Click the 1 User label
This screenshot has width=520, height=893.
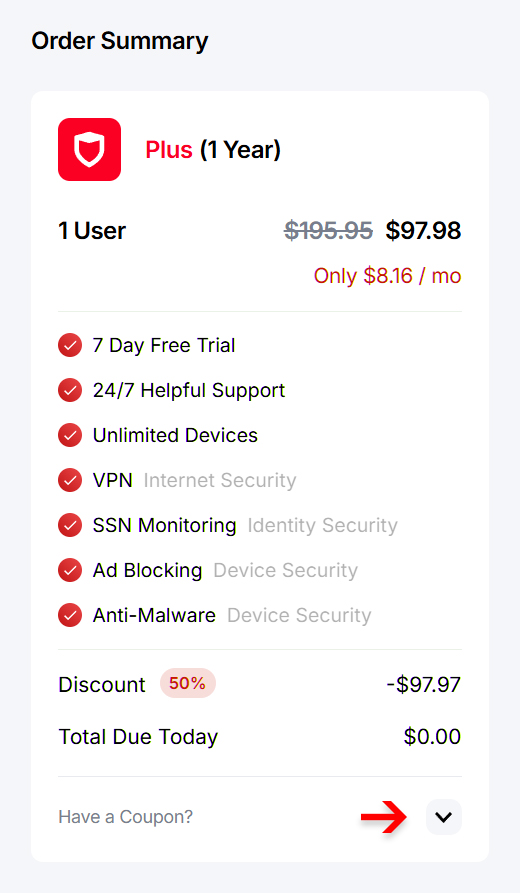[92, 231]
